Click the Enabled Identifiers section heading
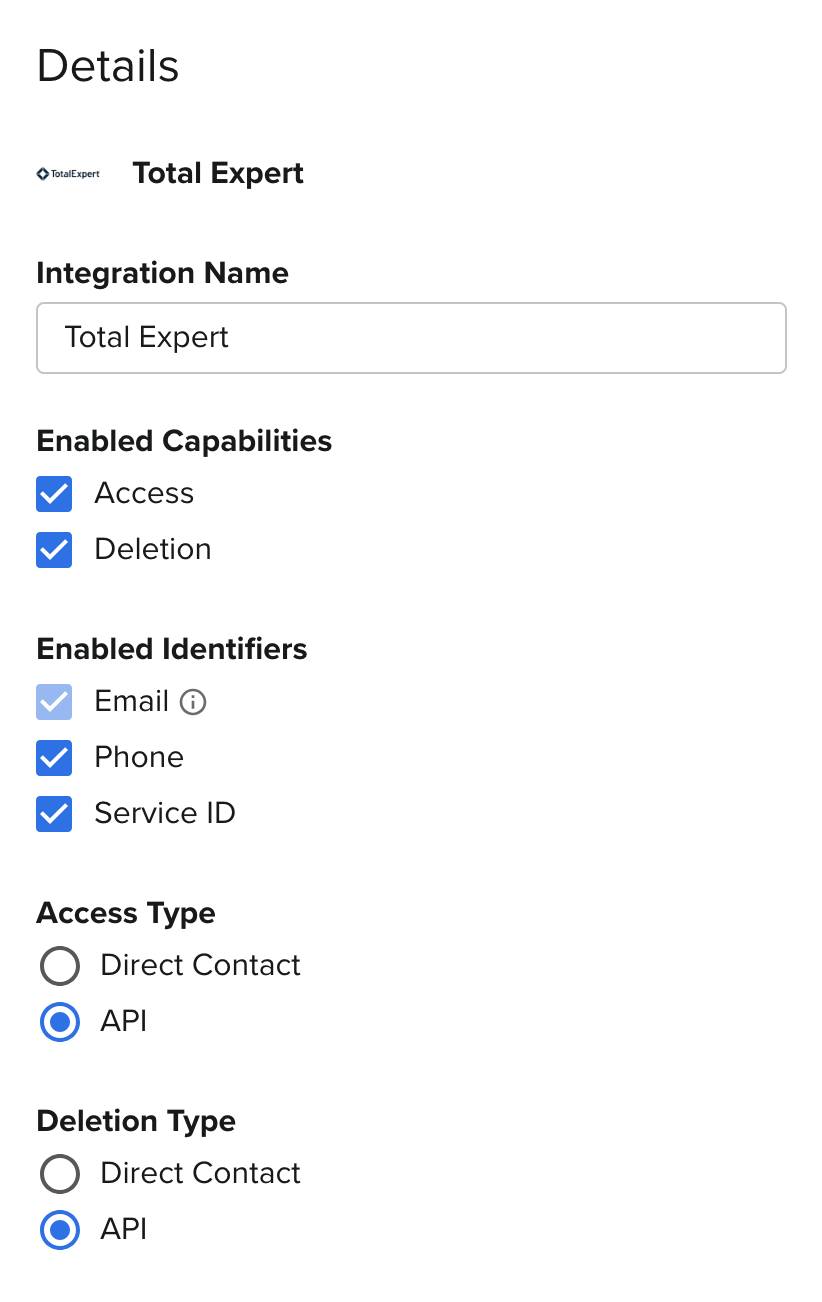This screenshot has height=1302, width=822. 172,650
